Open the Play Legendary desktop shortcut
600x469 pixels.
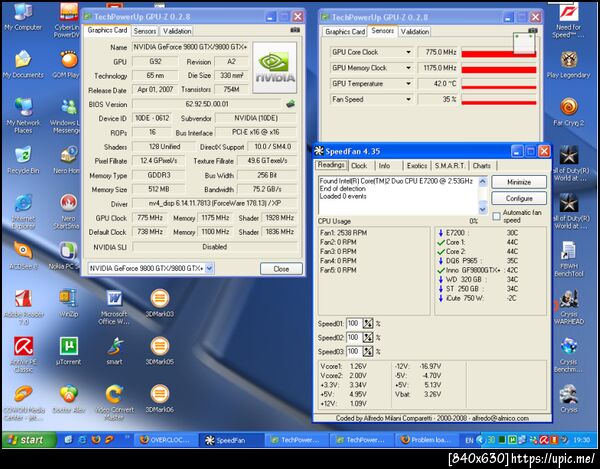pyautogui.click(x=568, y=64)
